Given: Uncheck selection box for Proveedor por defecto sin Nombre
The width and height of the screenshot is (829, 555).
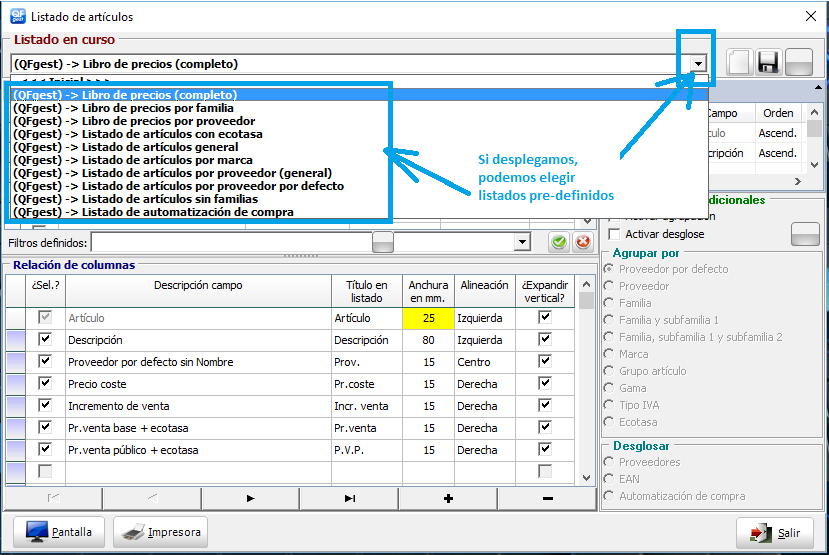Looking at the screenshot, I should pyautogui.click(x=45, y=361).
